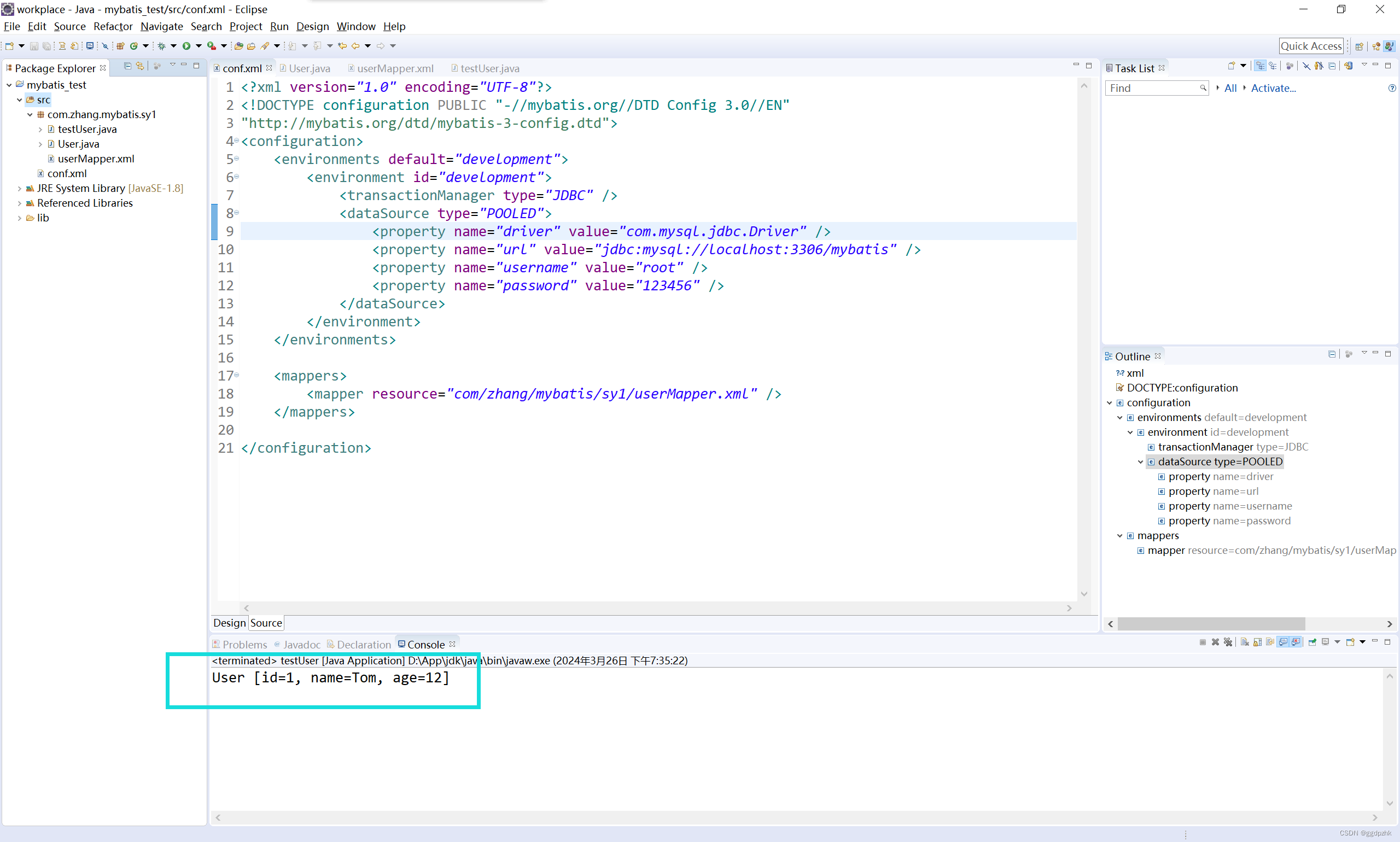Click Source tab at editor bottom
This screenshot has width=1400, height=842.
[266, 623]
